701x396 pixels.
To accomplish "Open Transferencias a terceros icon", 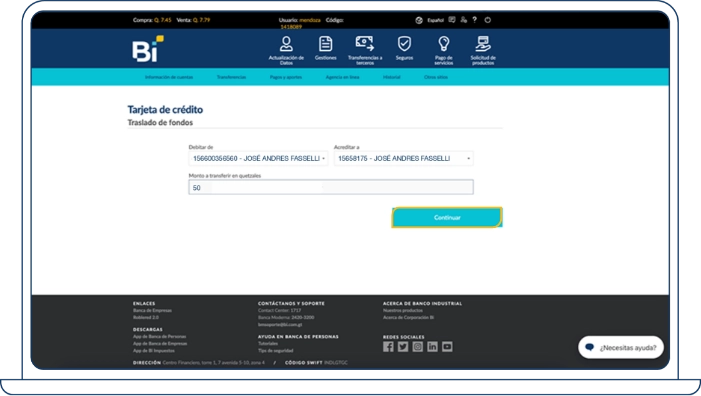I will tap(365, 44).
